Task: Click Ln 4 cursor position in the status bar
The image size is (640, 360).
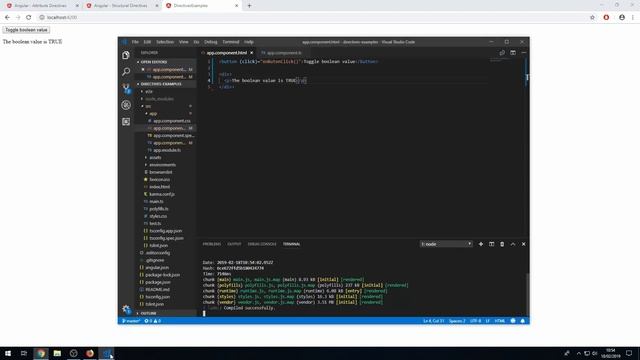Action: click(433, 321)
